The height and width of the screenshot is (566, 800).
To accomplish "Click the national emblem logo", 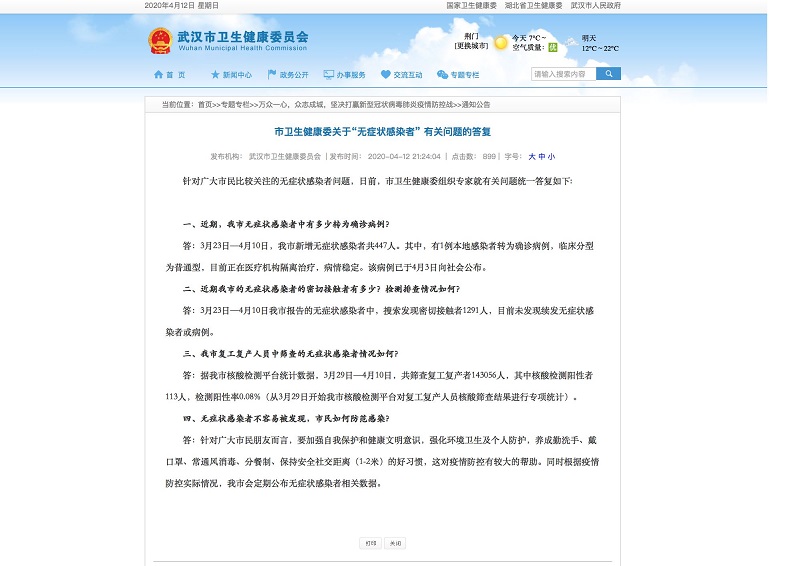I will coord(160,41).
